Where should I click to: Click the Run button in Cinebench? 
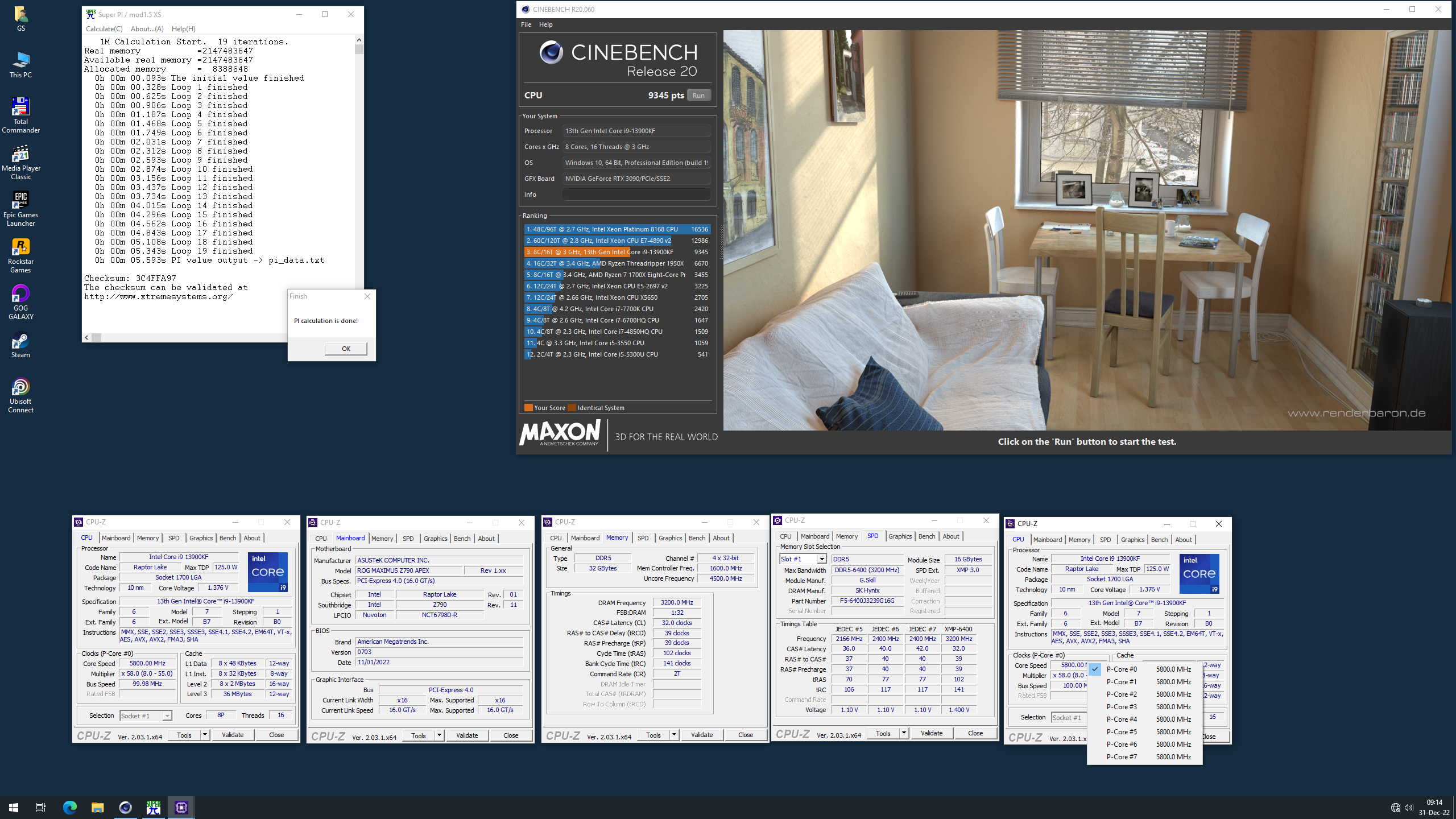coord(698,96)
